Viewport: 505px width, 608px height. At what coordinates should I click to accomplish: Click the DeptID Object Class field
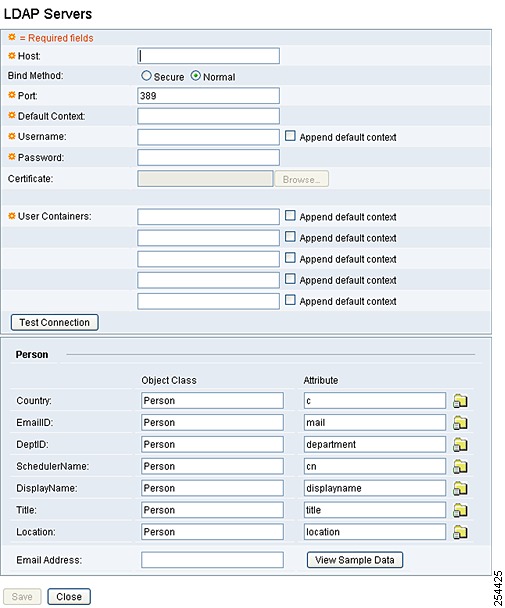pyautogui.click(x=212, y=444)
